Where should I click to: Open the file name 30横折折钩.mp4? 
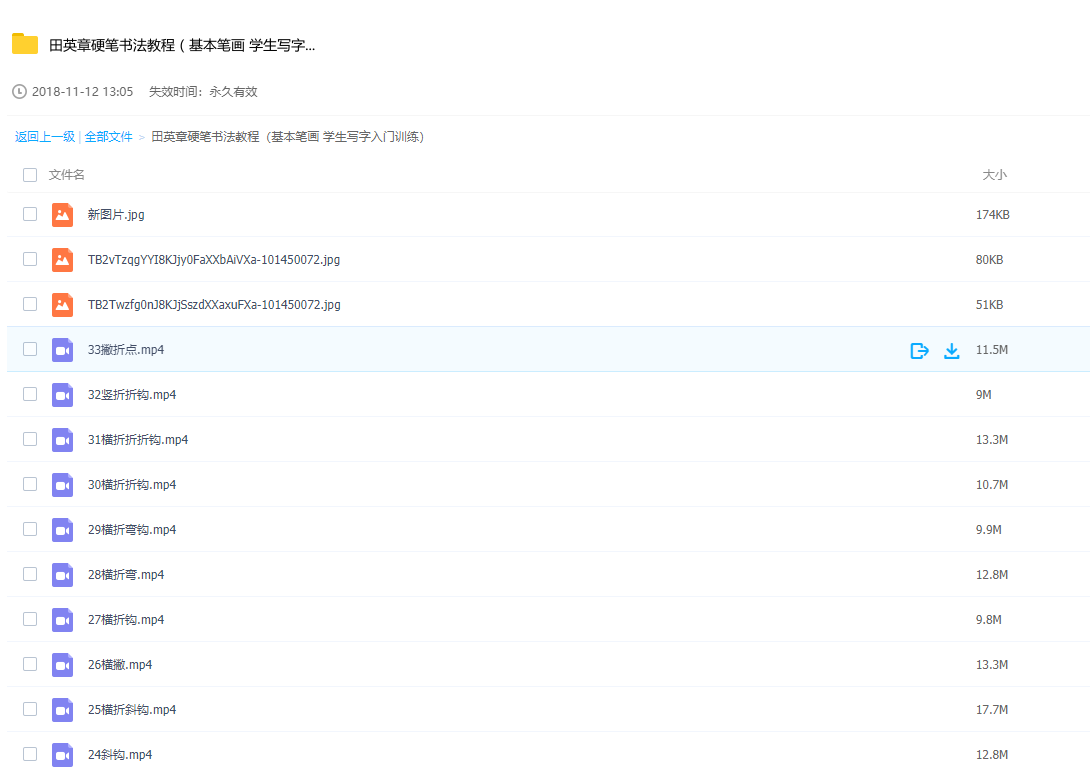click(x=132, y=484)
